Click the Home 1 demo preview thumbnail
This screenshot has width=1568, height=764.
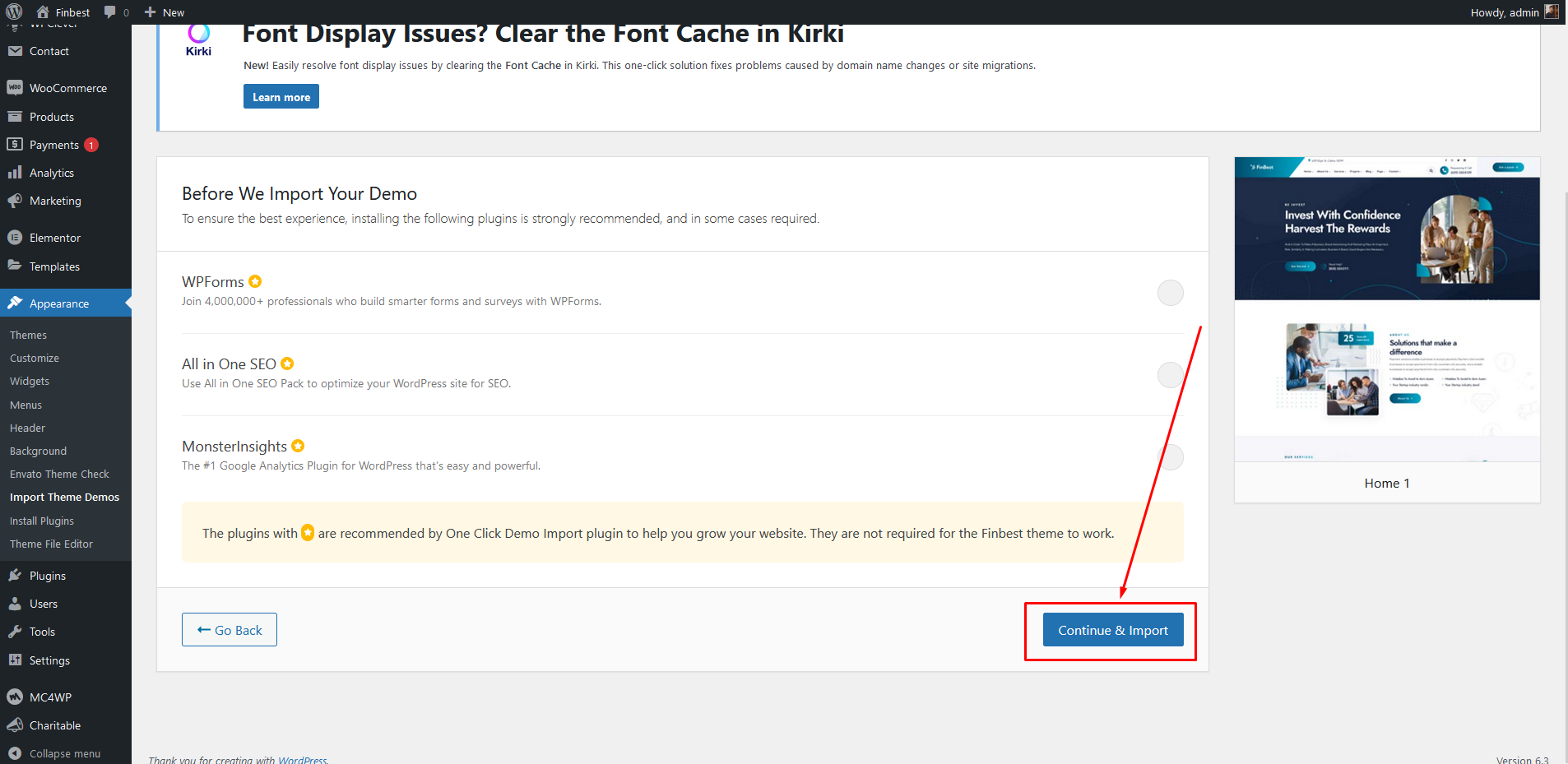[1387, 309]
